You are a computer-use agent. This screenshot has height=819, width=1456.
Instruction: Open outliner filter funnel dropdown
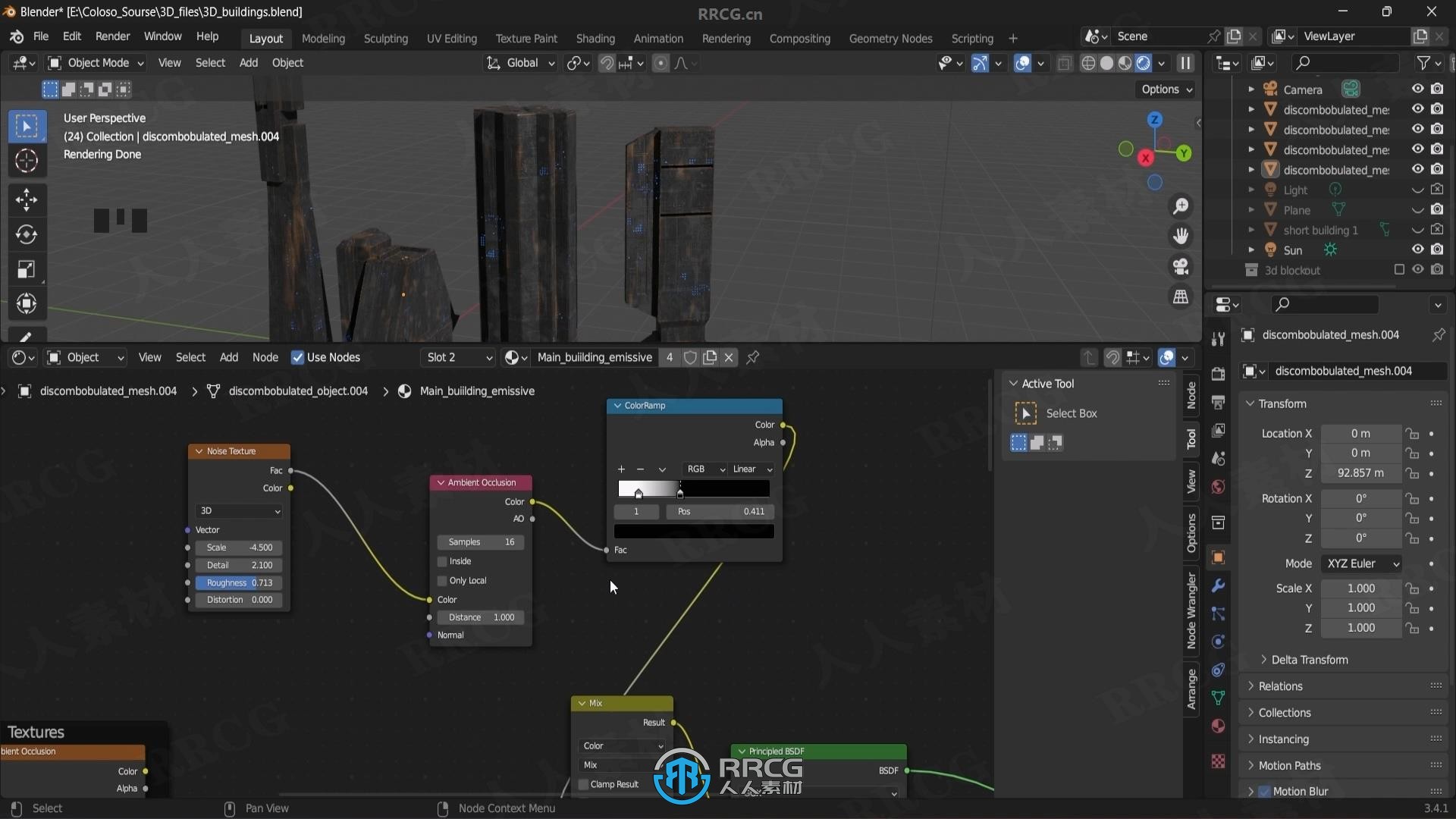(x=1429, y=63)
